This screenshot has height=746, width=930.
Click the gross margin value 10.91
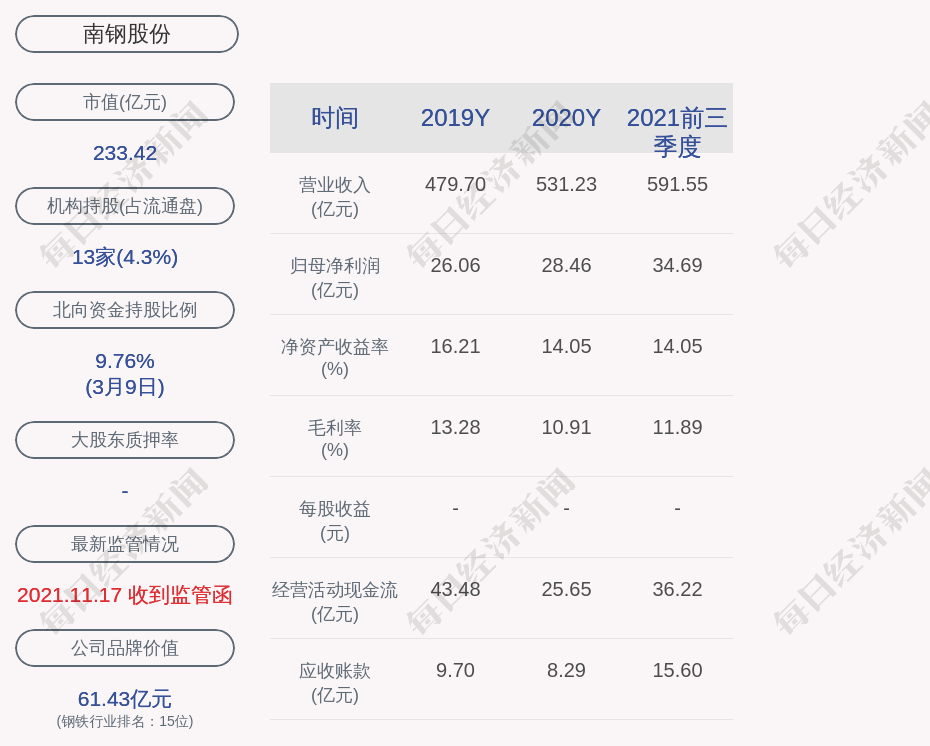click(x=566, y=427)
